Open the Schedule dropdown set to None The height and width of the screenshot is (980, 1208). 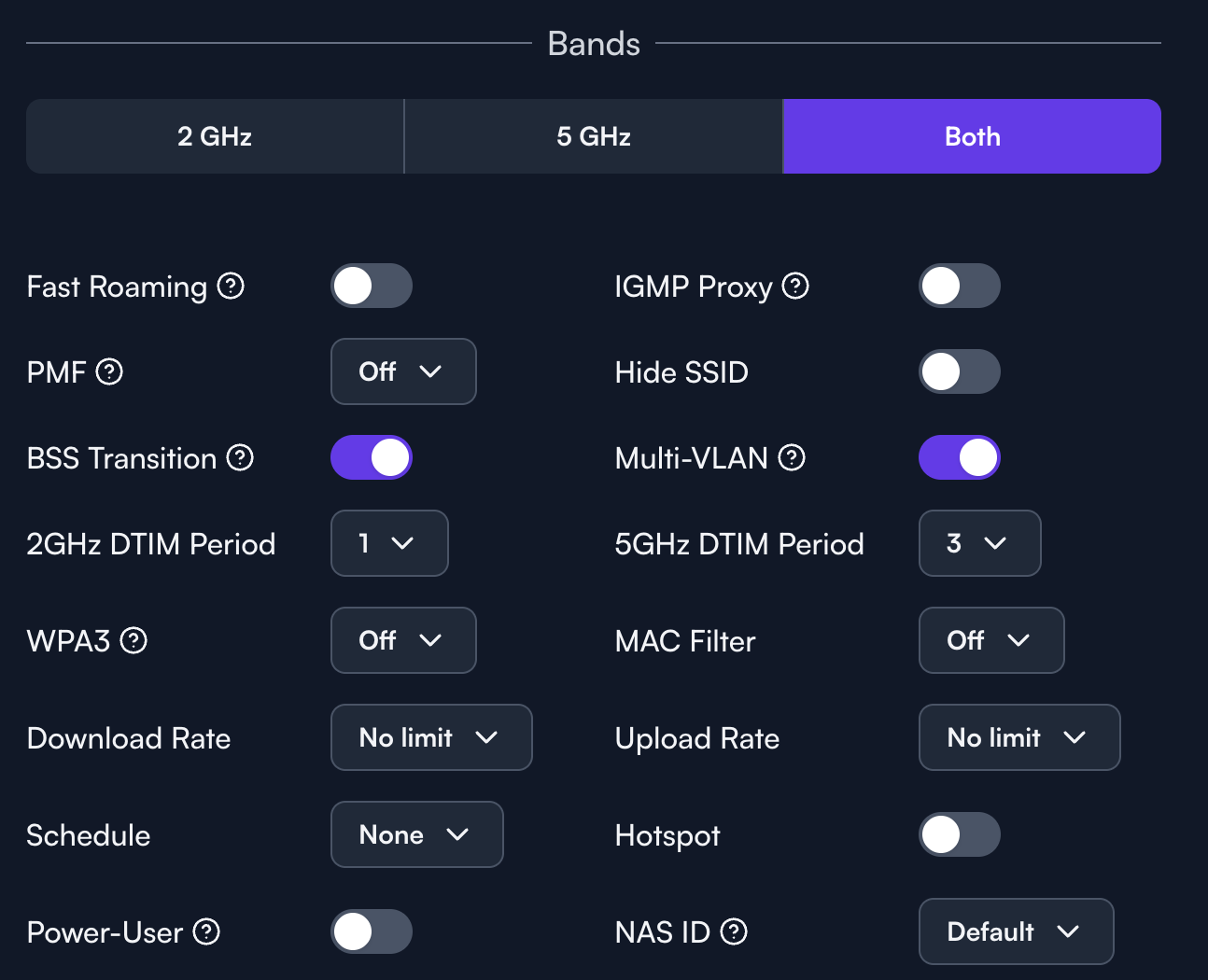coord(416,834)
